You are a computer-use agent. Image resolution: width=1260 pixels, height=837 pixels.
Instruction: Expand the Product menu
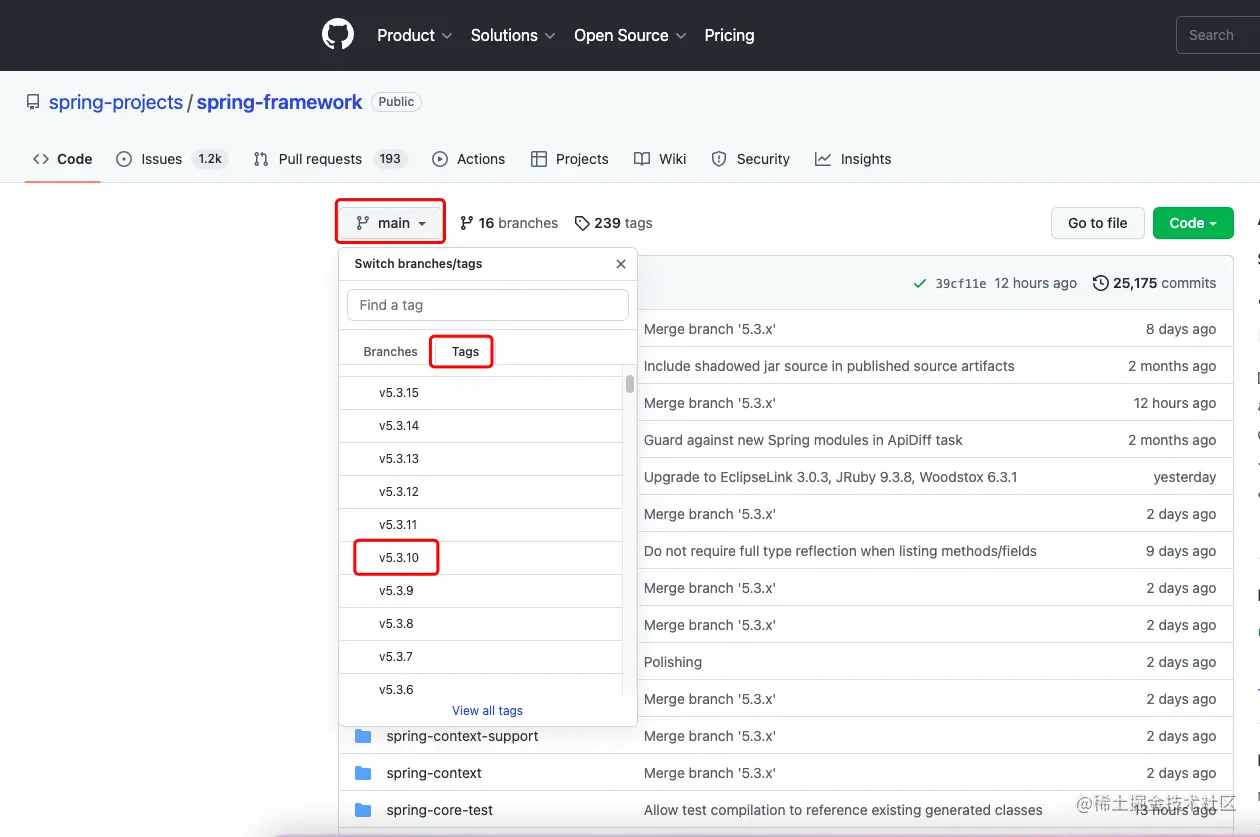tap(414, 35)
